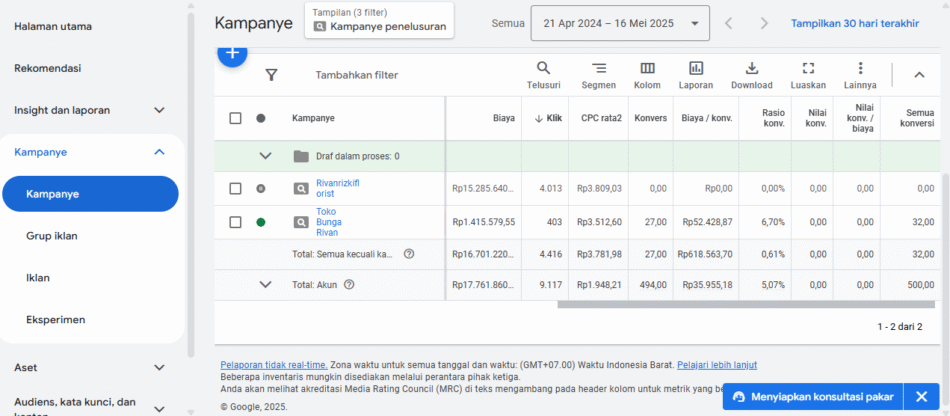Screen dimensions: 950x416
Task: Tick the select-all checkbox in header
Action: click(x=235, y=118)
